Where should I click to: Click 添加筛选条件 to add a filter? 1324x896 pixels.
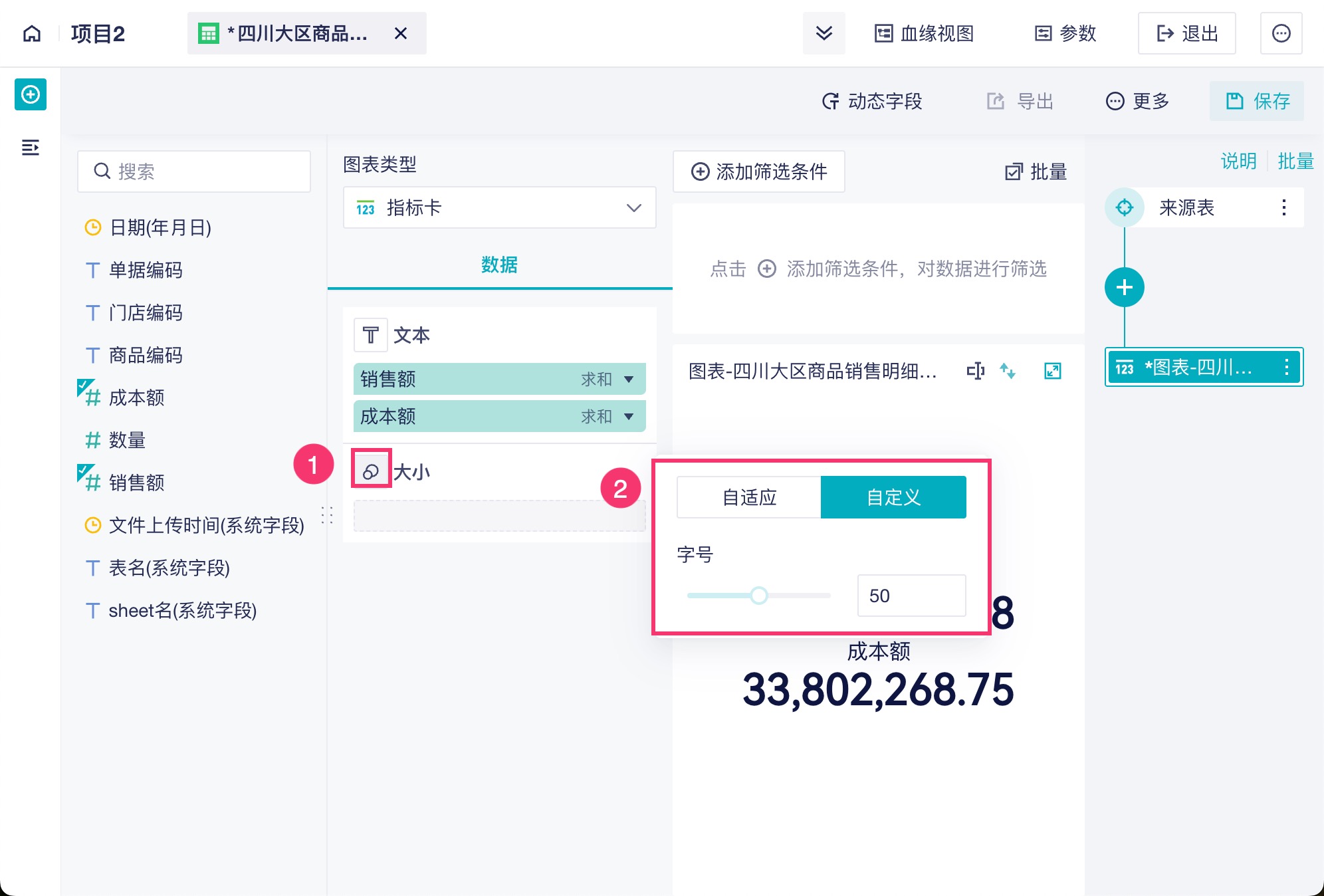pyautogui.click(x=758, y=171)
